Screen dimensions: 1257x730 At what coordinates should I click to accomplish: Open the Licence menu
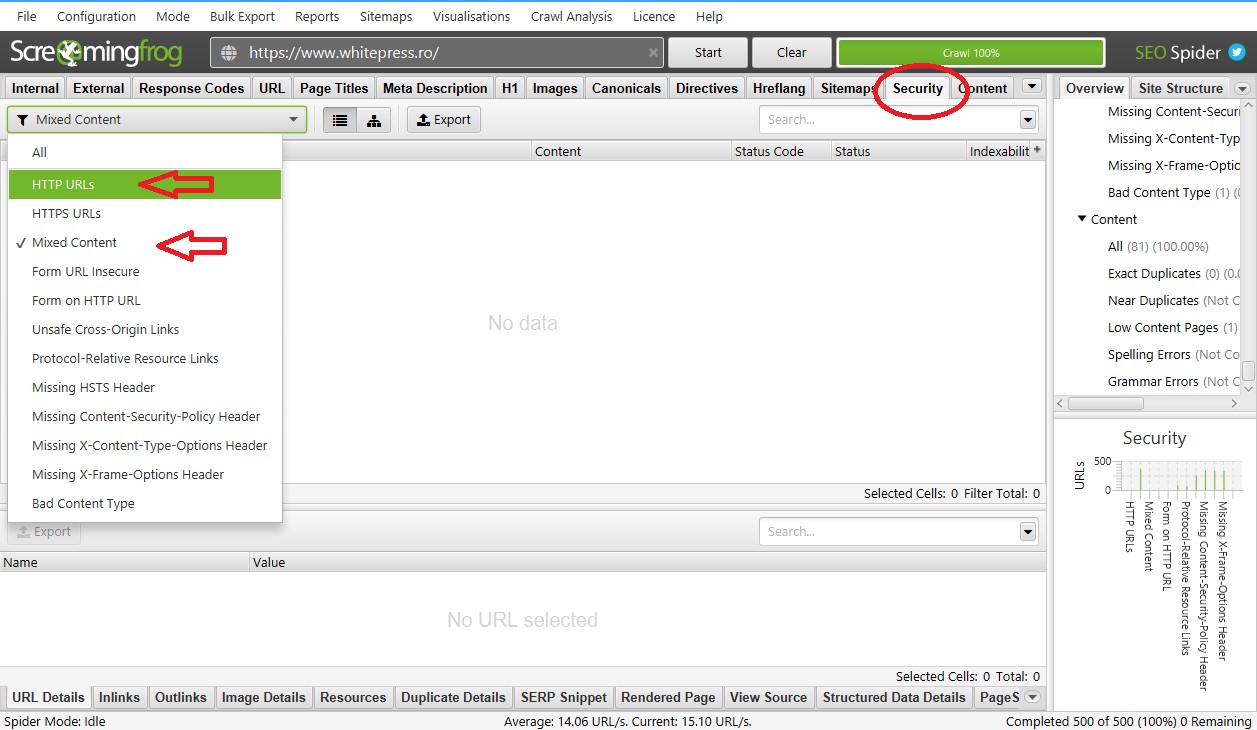654,16
